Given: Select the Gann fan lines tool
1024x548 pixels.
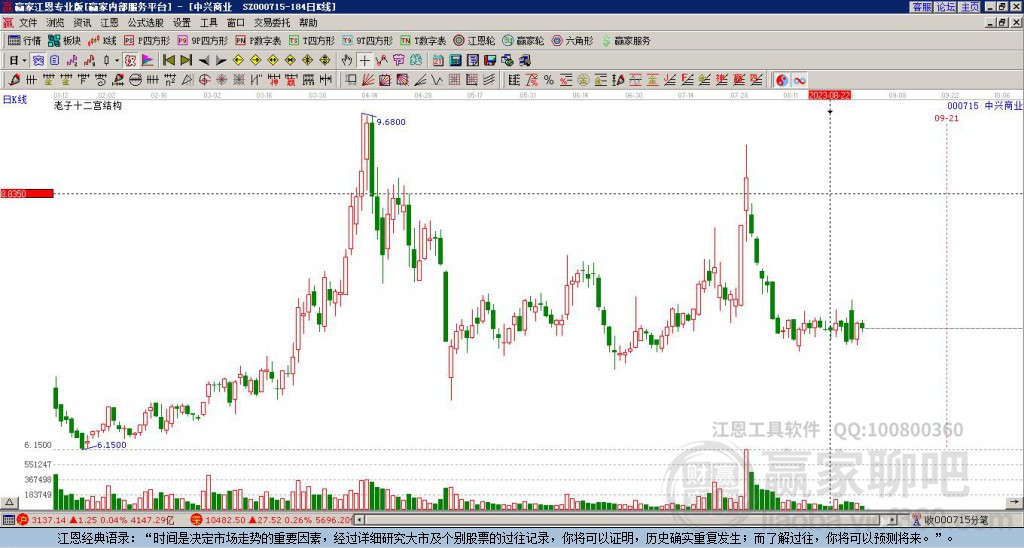Looking at the screenshot, I should point(368,80).
